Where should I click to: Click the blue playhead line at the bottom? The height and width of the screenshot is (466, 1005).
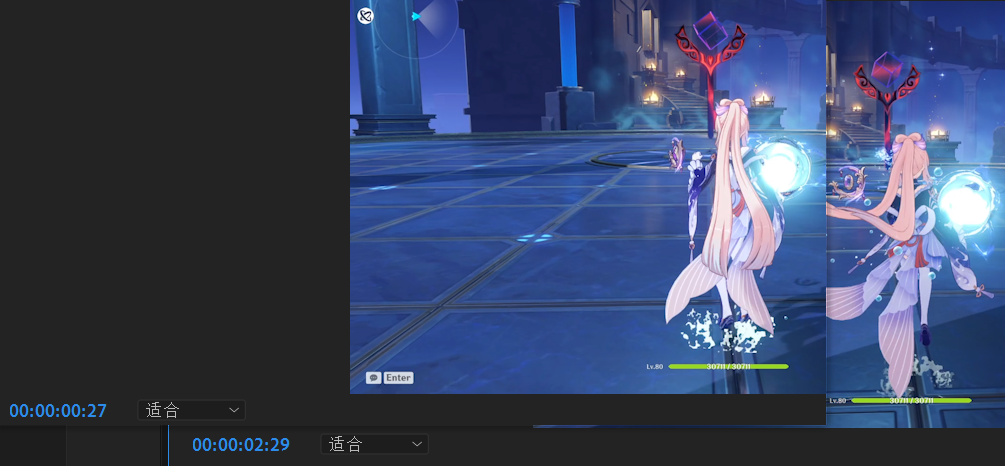(x=168, y=445)
